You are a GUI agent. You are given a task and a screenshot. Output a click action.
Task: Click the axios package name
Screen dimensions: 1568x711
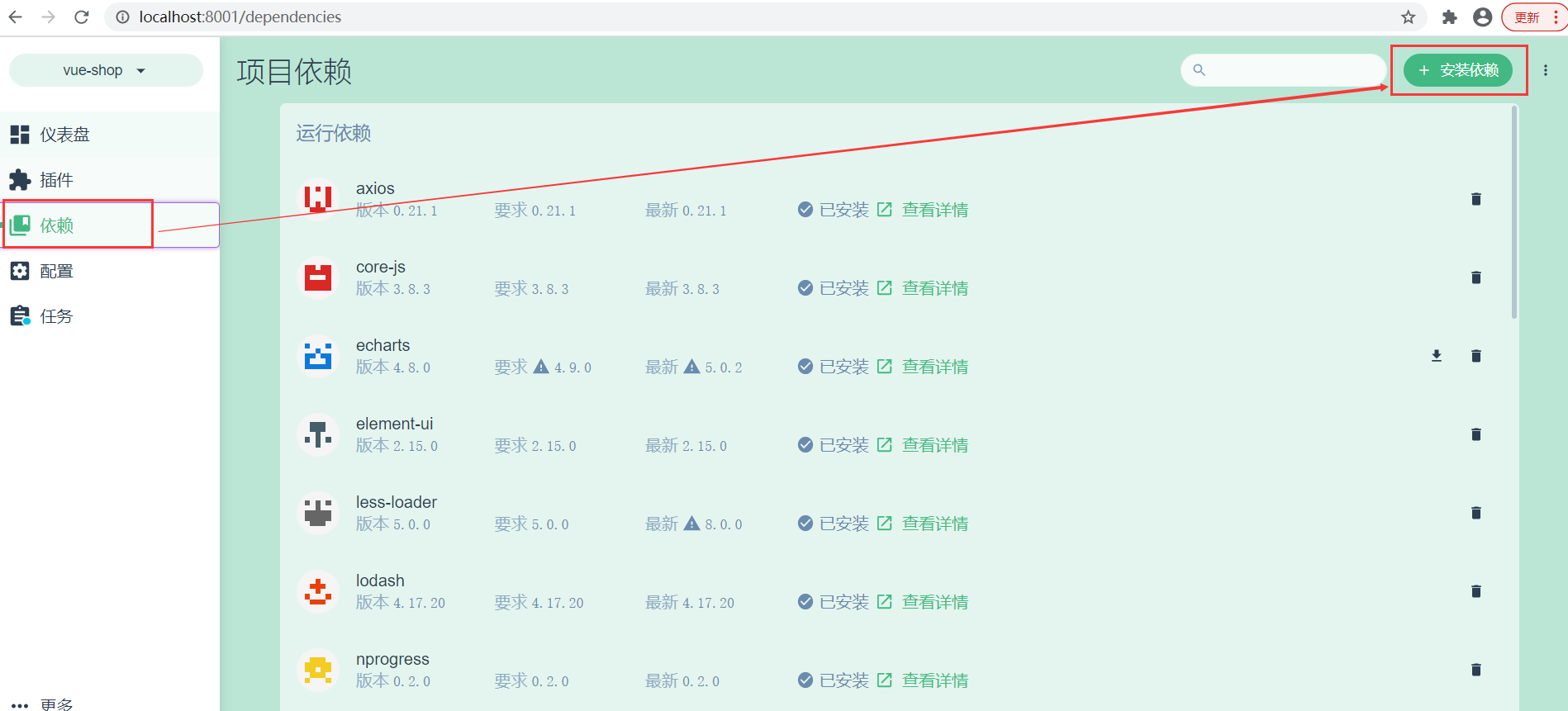[375, 188]
